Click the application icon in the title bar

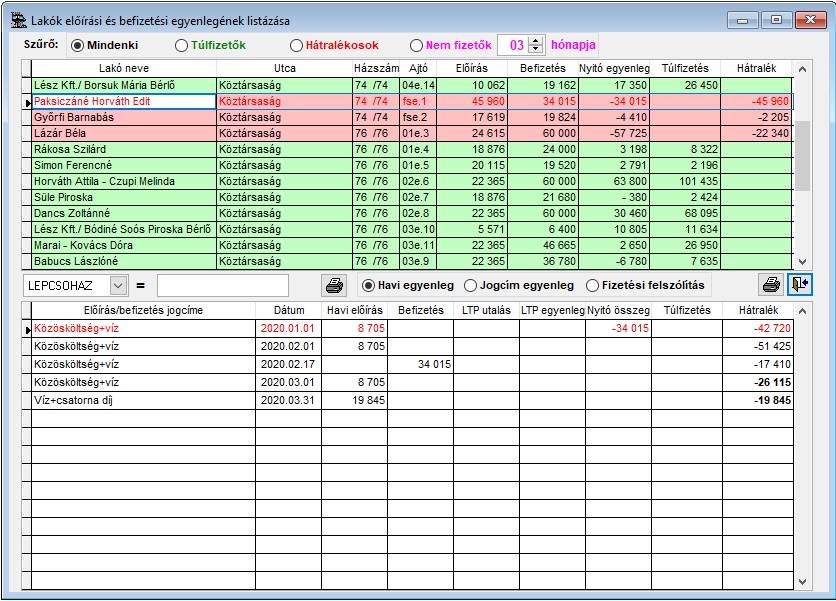17,20
